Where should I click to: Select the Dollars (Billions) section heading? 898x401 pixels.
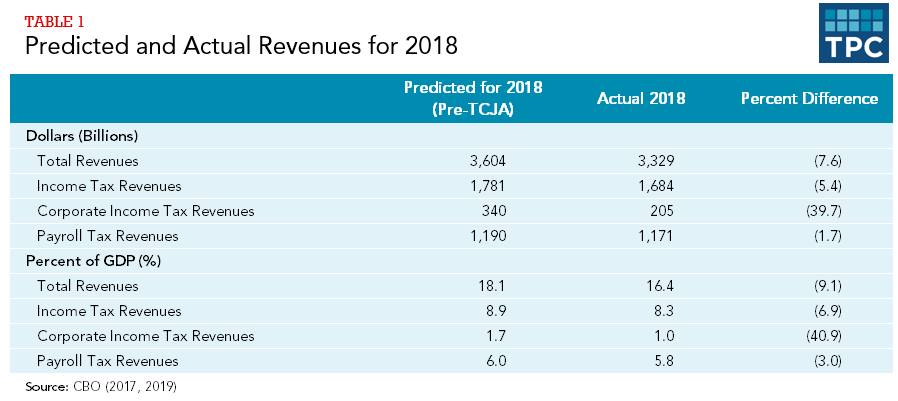(87, 135)
